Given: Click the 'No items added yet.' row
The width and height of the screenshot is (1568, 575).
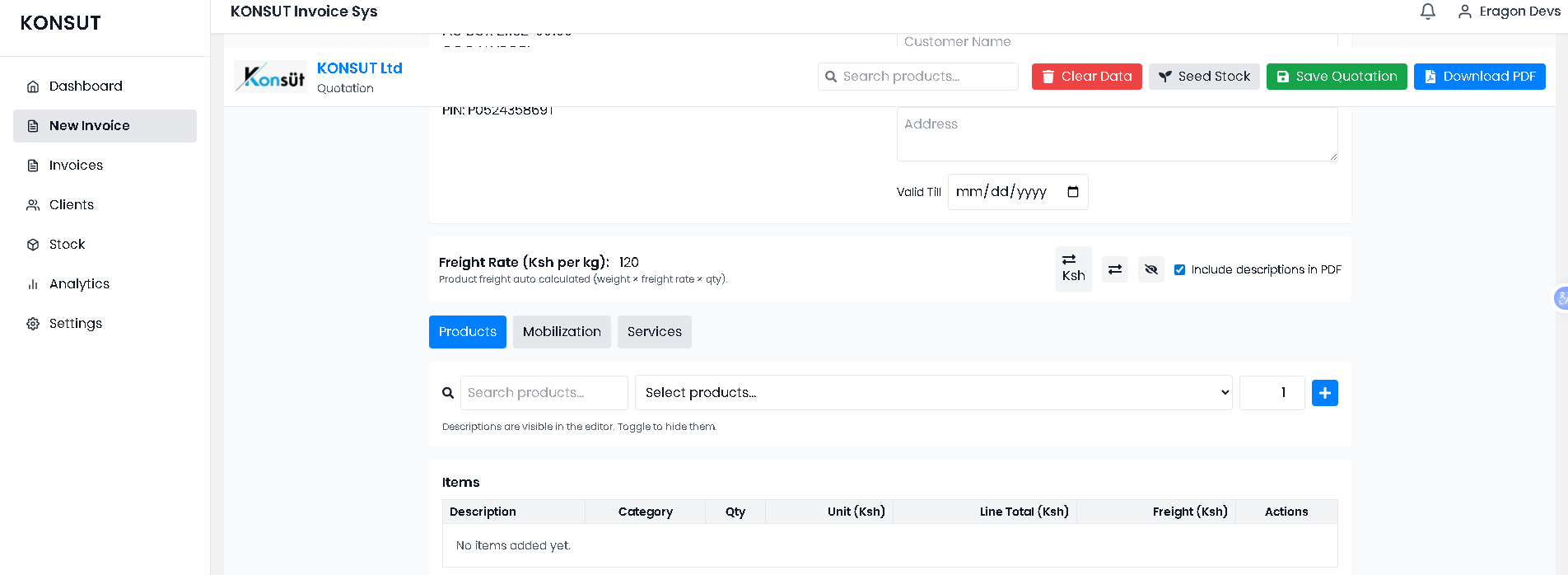Looking at the screenshot, I should click(890, 545).
